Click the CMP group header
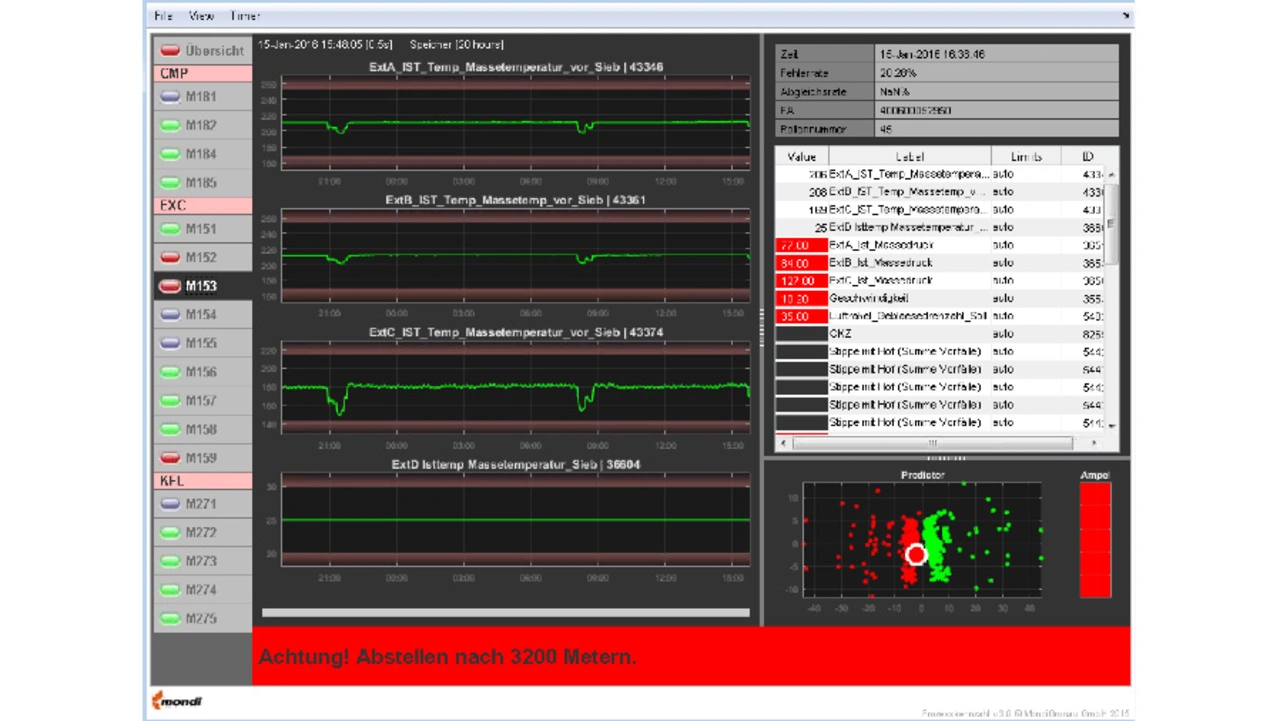 tap(202, 73)
